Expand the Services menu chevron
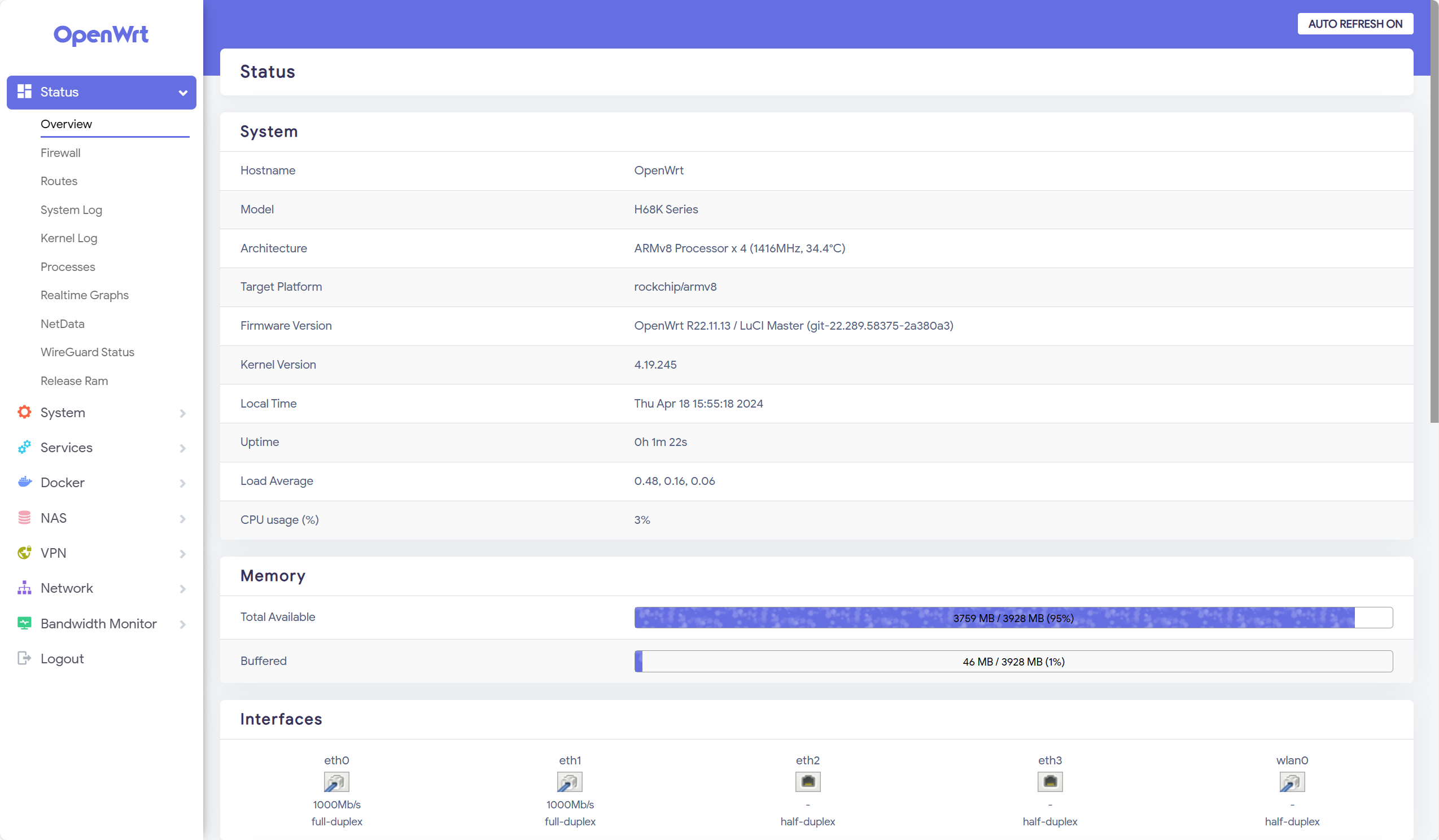This screenshot has height=840, width=1439. click(x=183, y=448)
